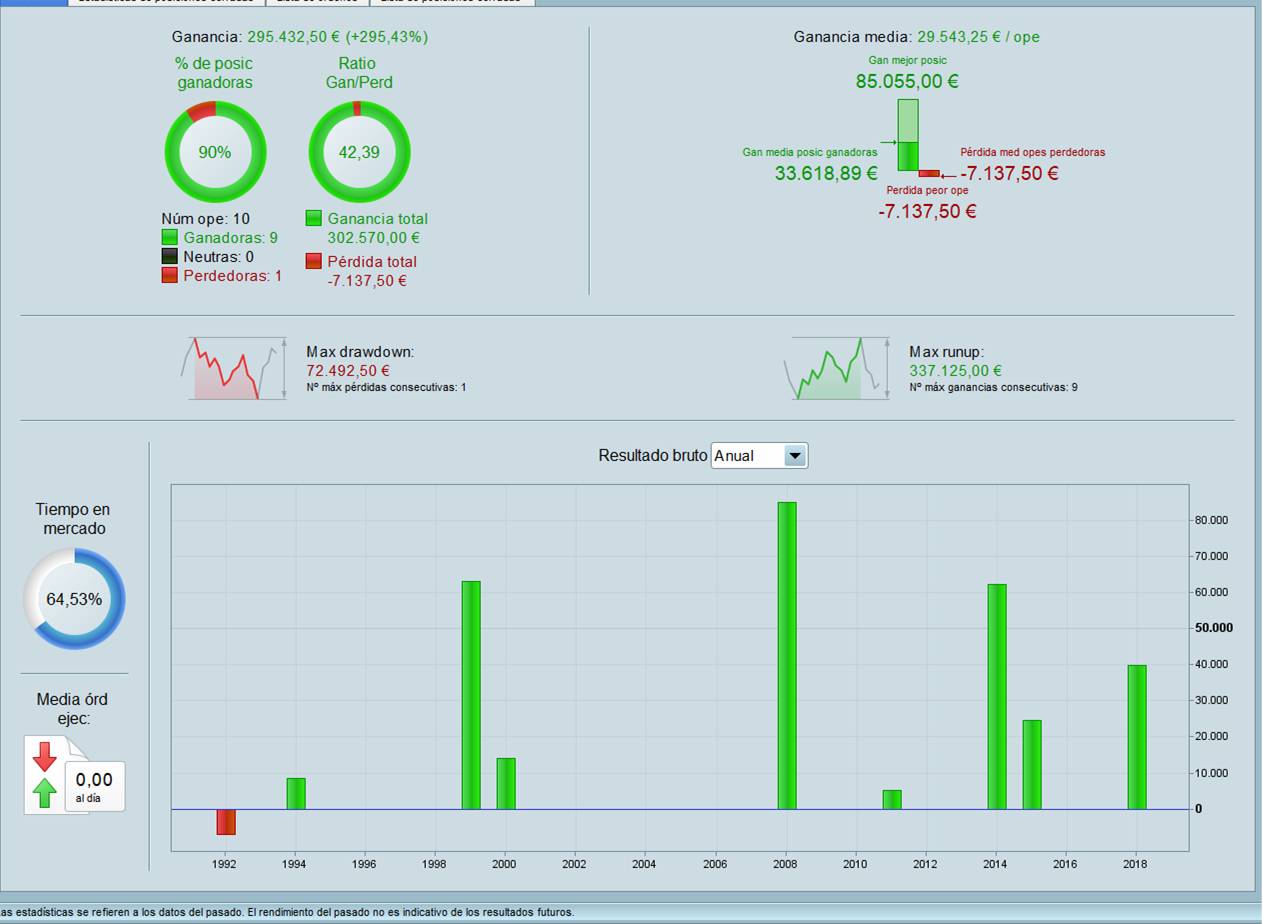Select the tall 1999 green bar
This screenshot has width=1263, height=924.
(471, 695)
